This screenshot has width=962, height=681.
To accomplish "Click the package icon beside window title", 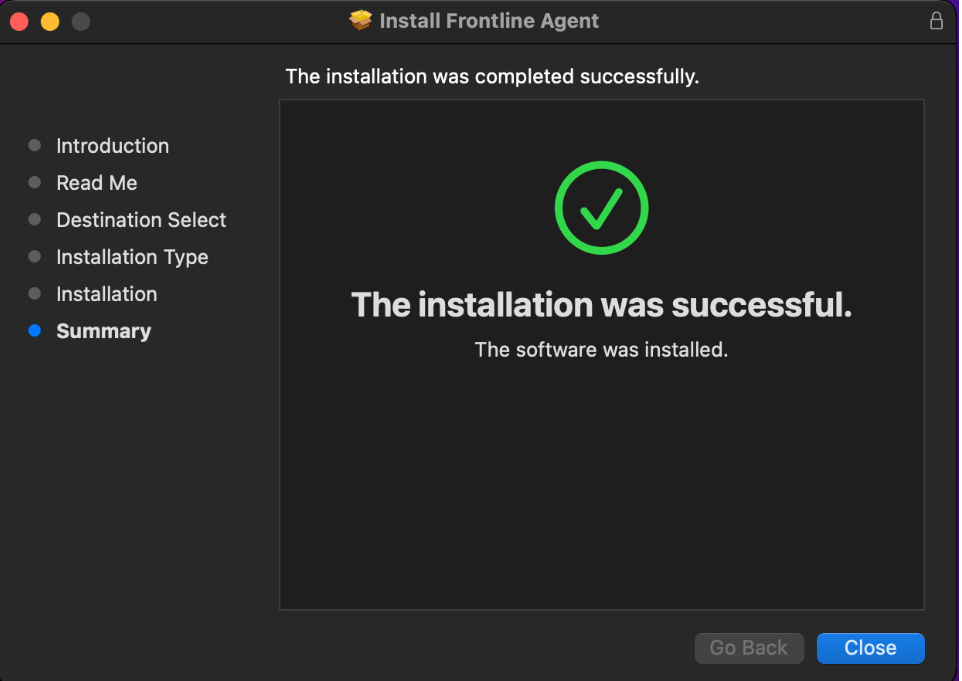I will (361, 21).
